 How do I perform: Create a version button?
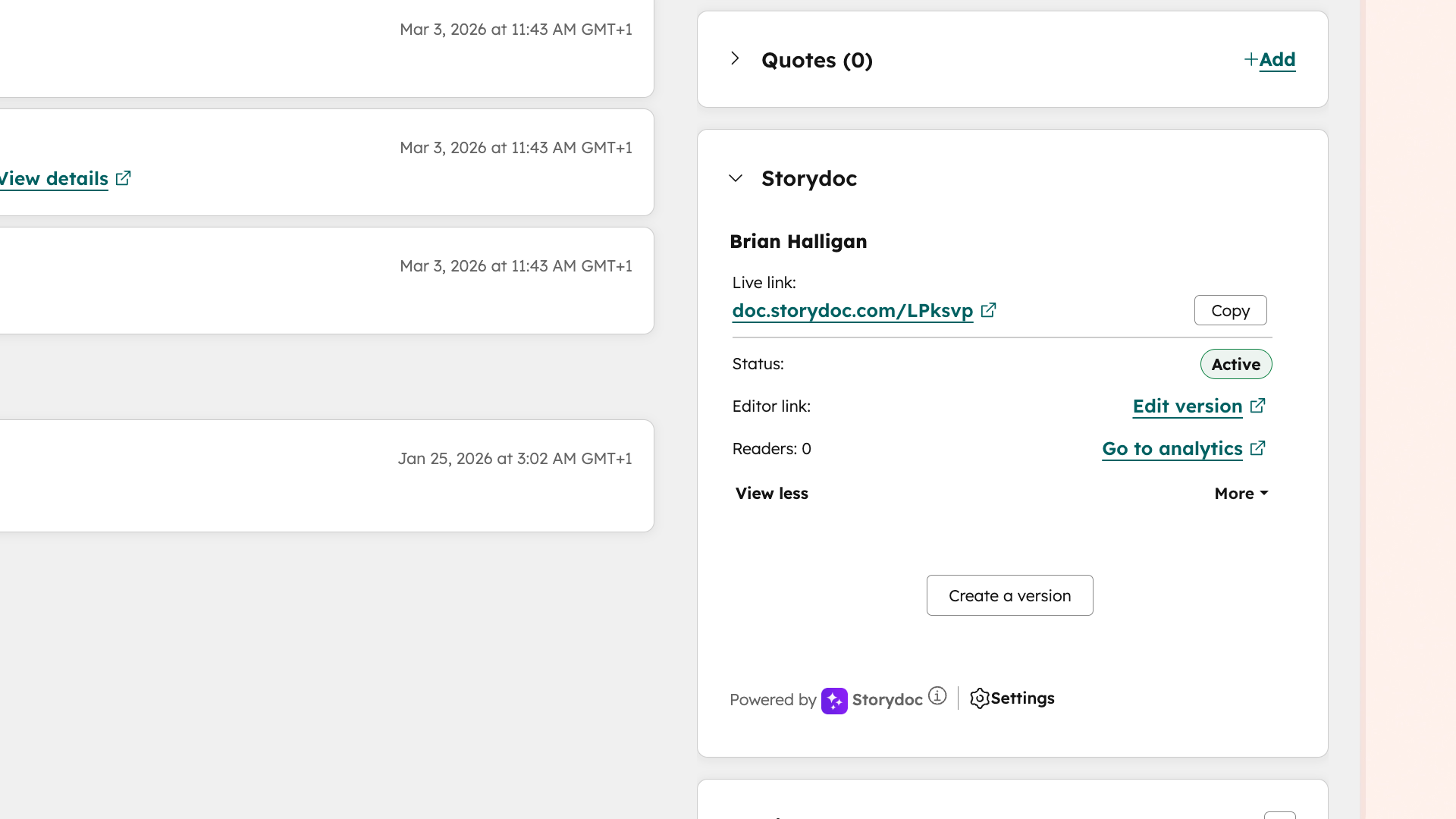pyautogui.click(x=1010, y=595)
